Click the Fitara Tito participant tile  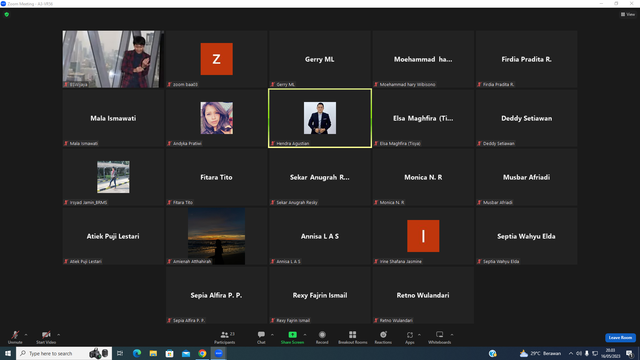click(216, 177)
